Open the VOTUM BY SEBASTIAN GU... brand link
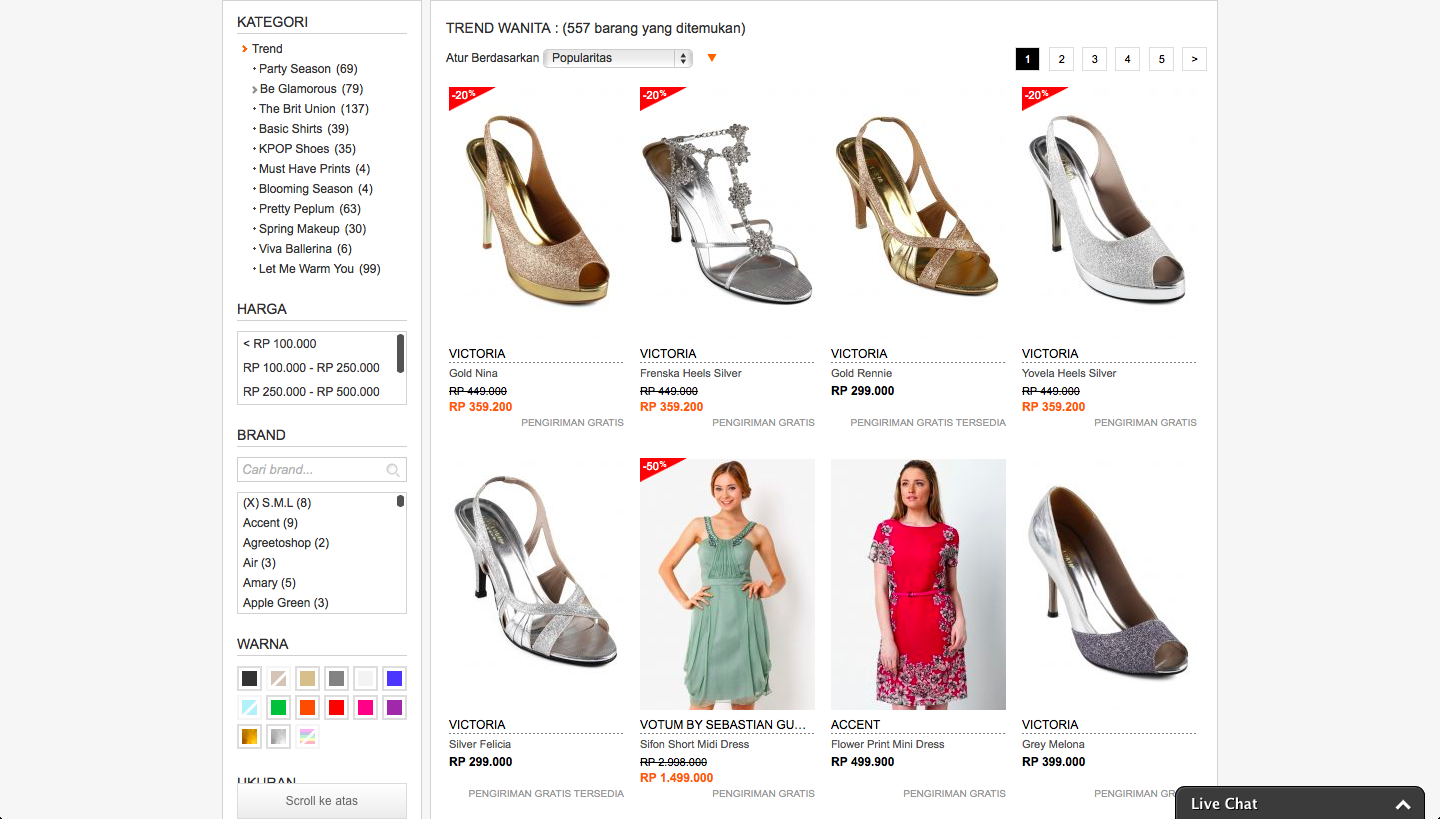 (723, 725)
